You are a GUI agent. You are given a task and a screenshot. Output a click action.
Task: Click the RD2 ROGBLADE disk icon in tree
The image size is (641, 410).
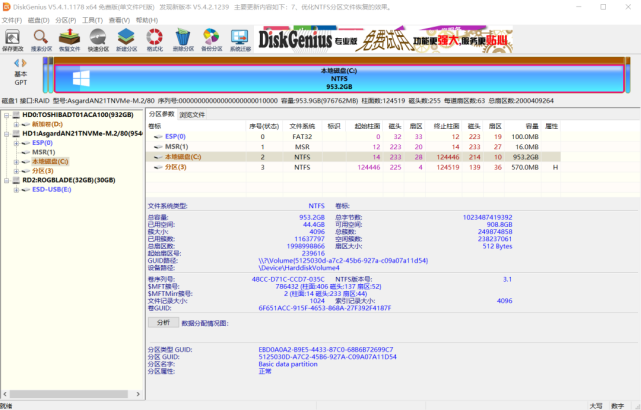[16, 180]
